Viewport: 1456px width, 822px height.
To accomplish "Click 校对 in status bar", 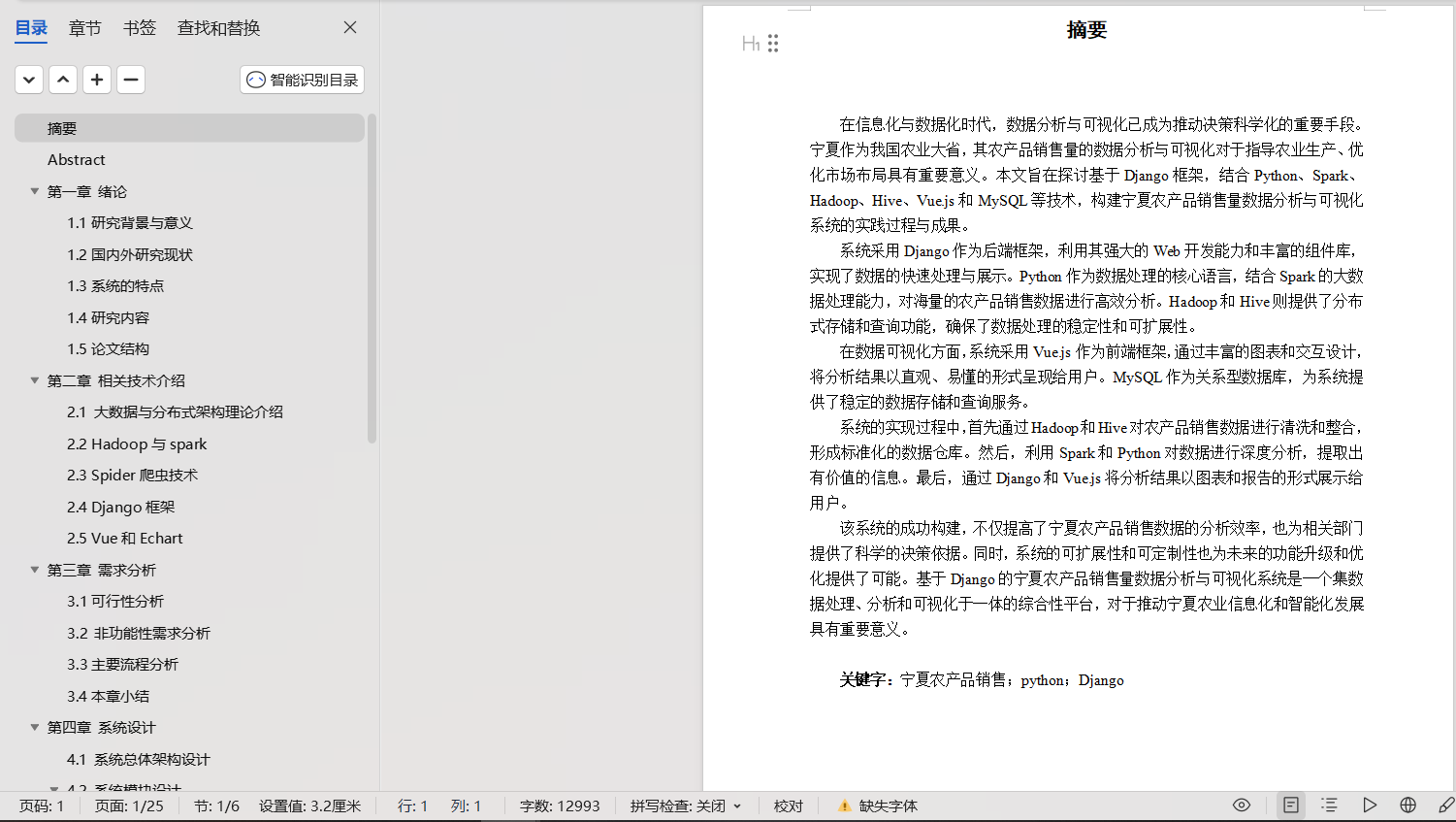I will point(789,806).
